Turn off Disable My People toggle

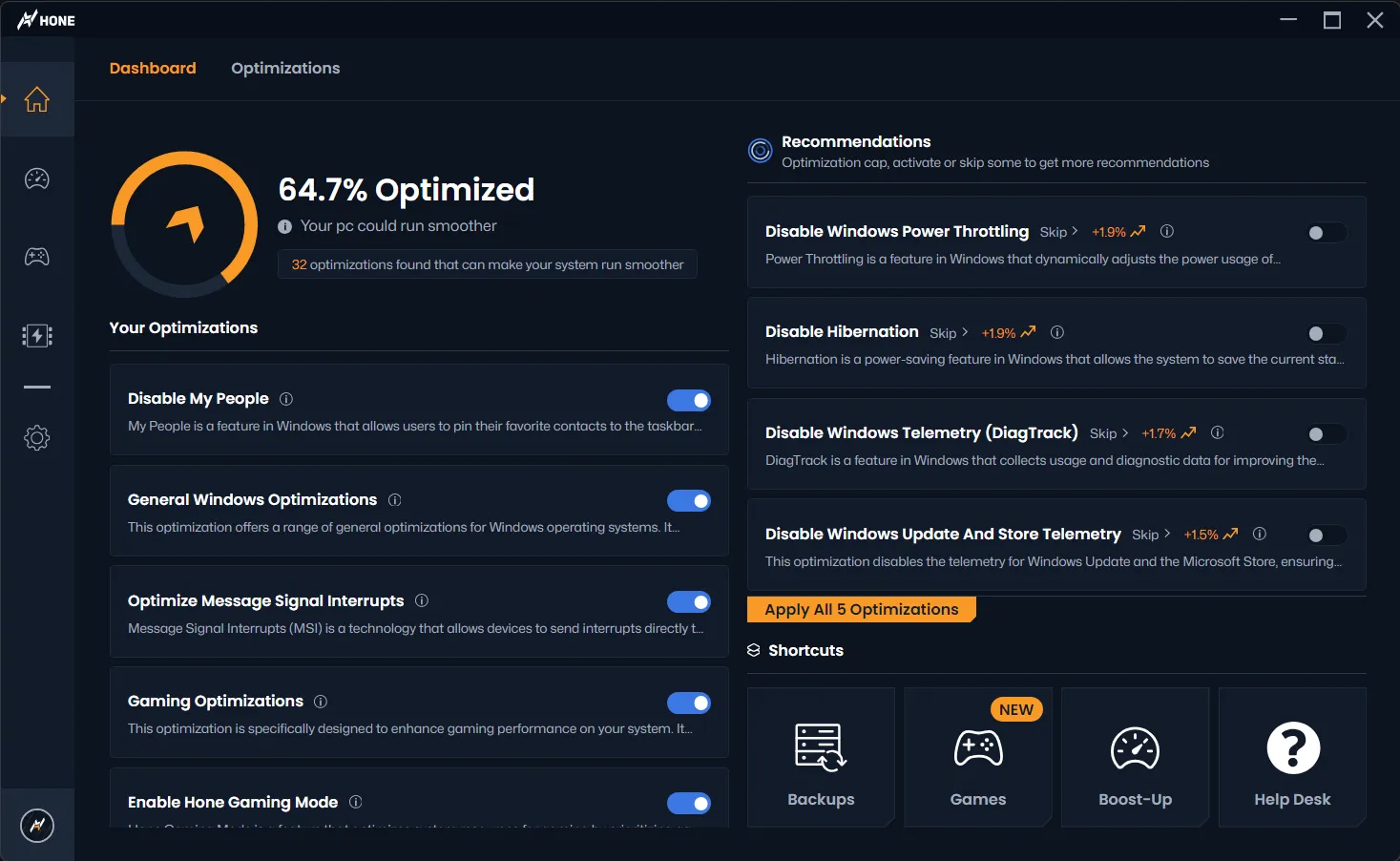(x=689, y=400)
